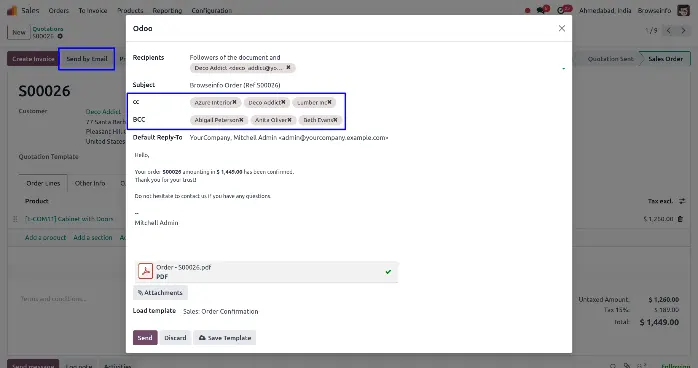Image resolution: width=698 pixels, height=368 pixels.
Task: Switch to the Other Info tab
Action: point(90,183)
